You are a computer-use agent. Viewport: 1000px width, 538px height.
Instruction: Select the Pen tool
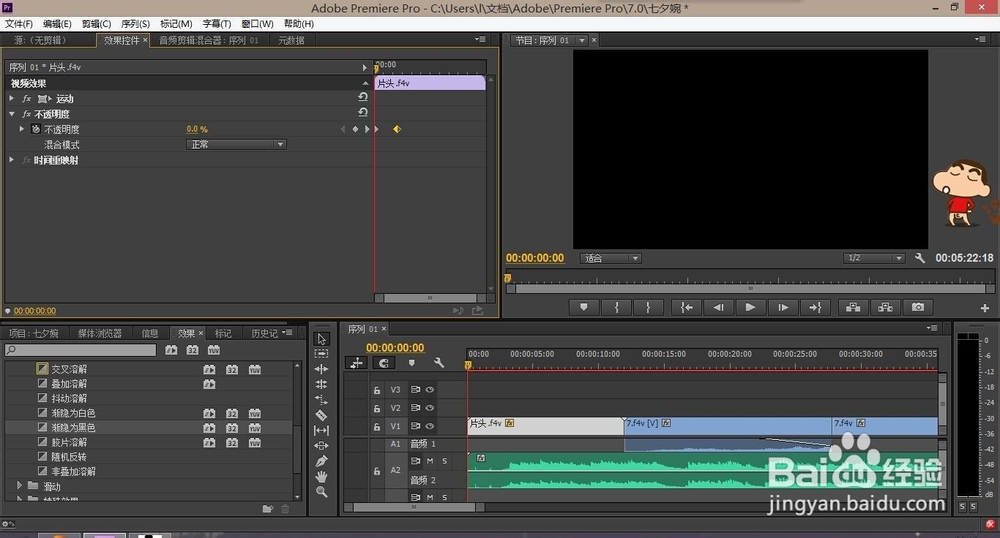click(321, 461)
